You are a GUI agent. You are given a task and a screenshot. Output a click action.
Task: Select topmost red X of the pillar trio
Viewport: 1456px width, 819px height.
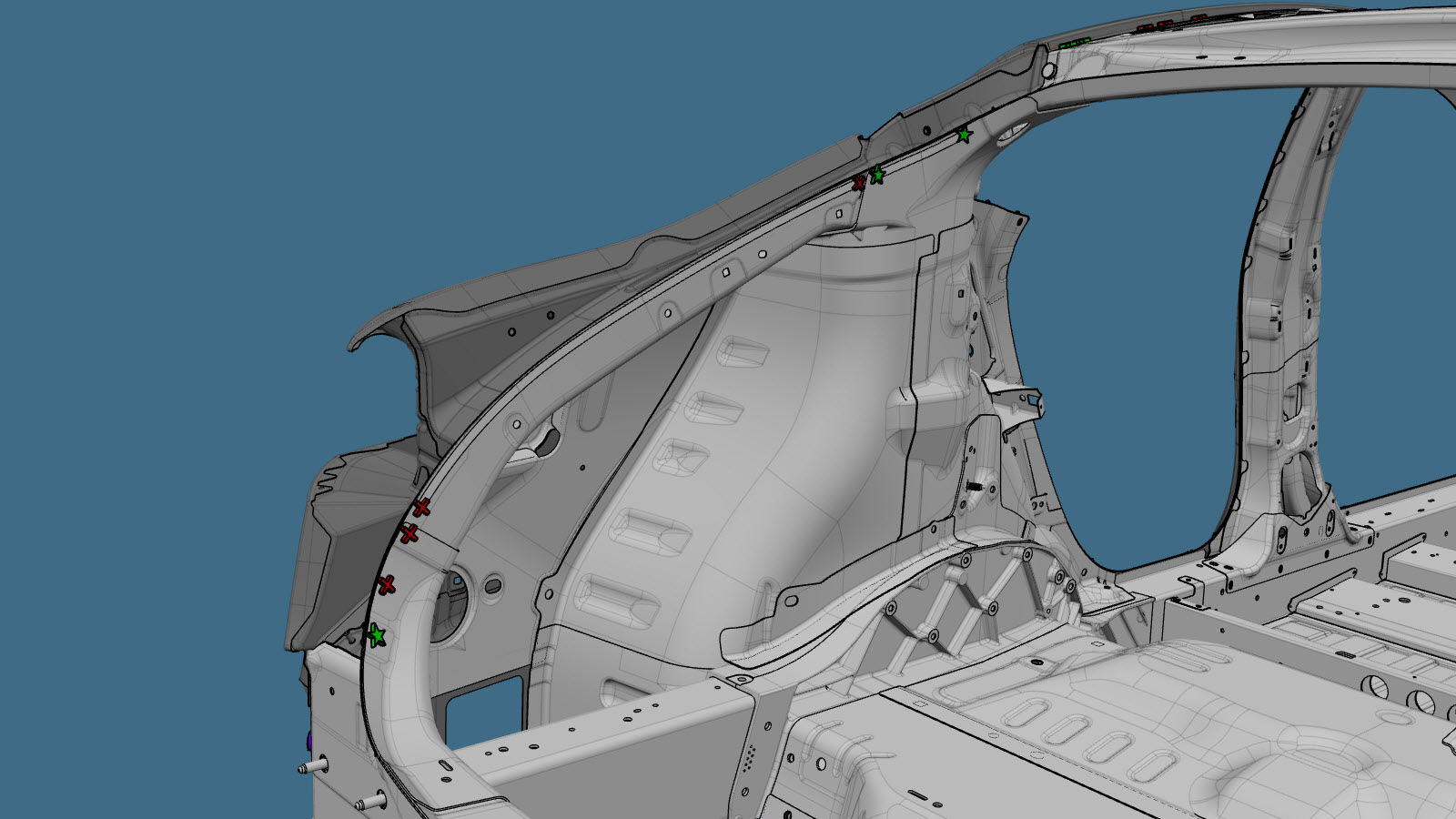tap(420, 507)
